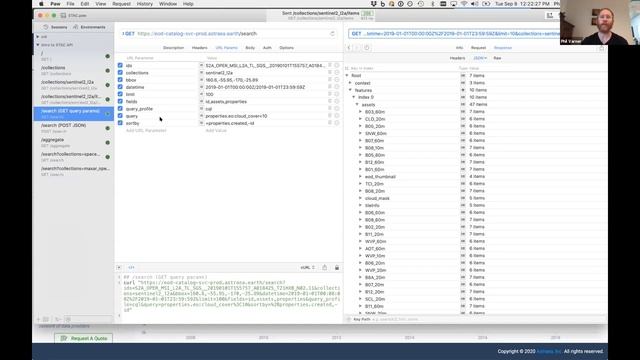Click the add request plus icon in sidebar footer
Screen dimensions: 640x360
coord(39,319)
